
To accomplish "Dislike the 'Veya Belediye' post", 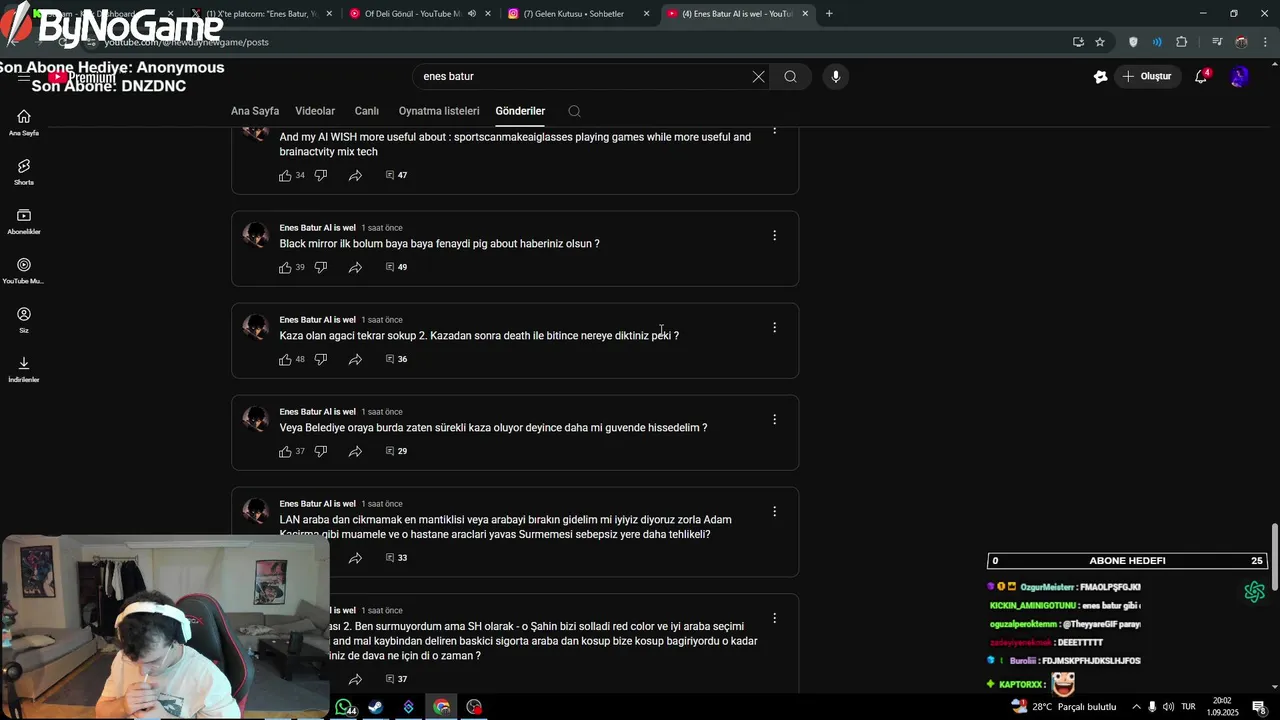I will click(321, 451).
